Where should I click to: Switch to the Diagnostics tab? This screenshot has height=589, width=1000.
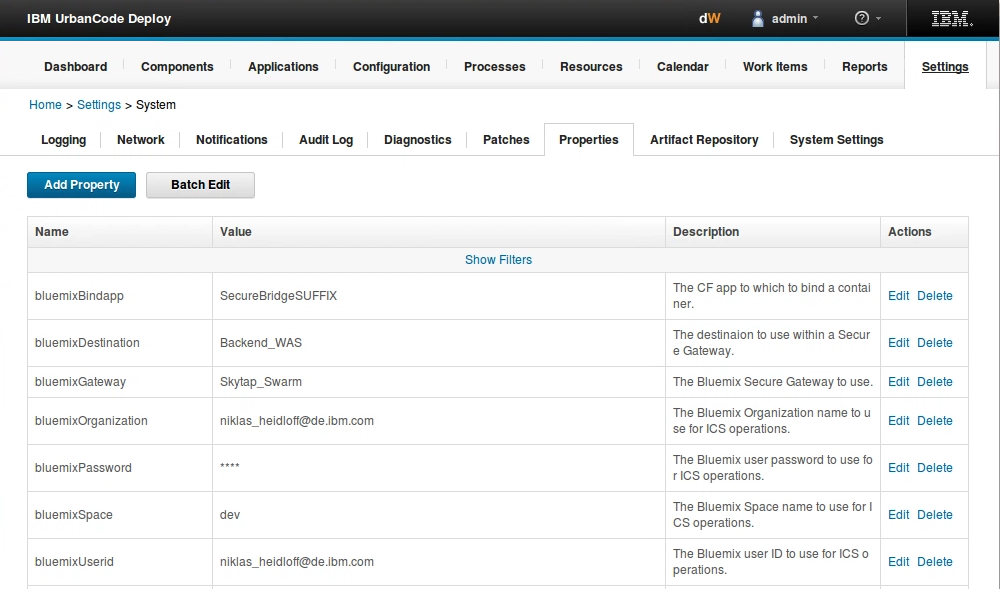click(x=418, y=140)
